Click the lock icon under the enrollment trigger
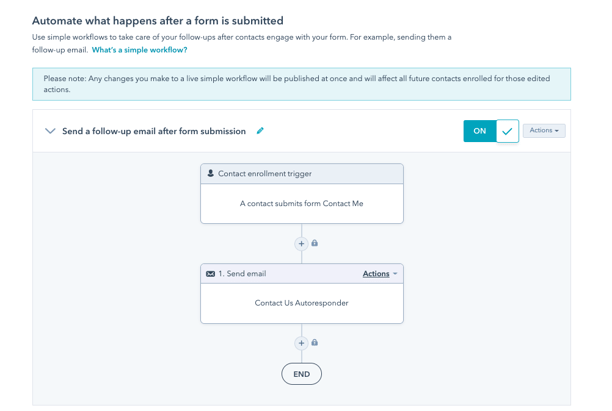This screenshot has height=411, width=612. 315,243
